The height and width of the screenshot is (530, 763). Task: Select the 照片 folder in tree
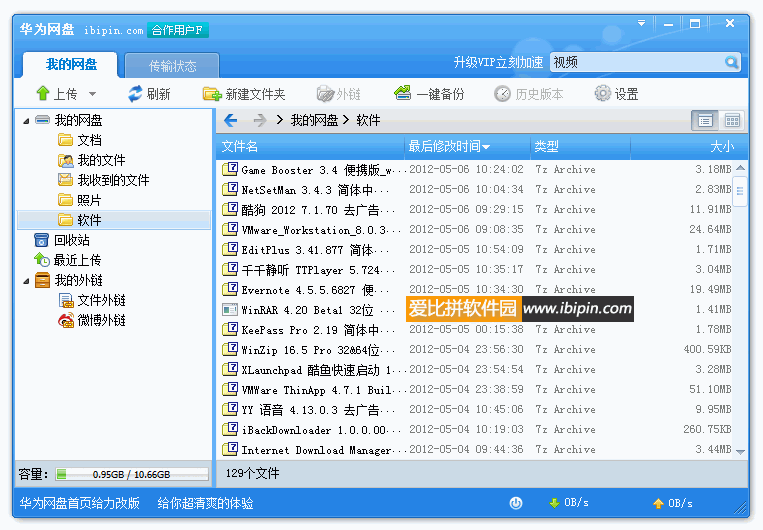coord(80,200)
